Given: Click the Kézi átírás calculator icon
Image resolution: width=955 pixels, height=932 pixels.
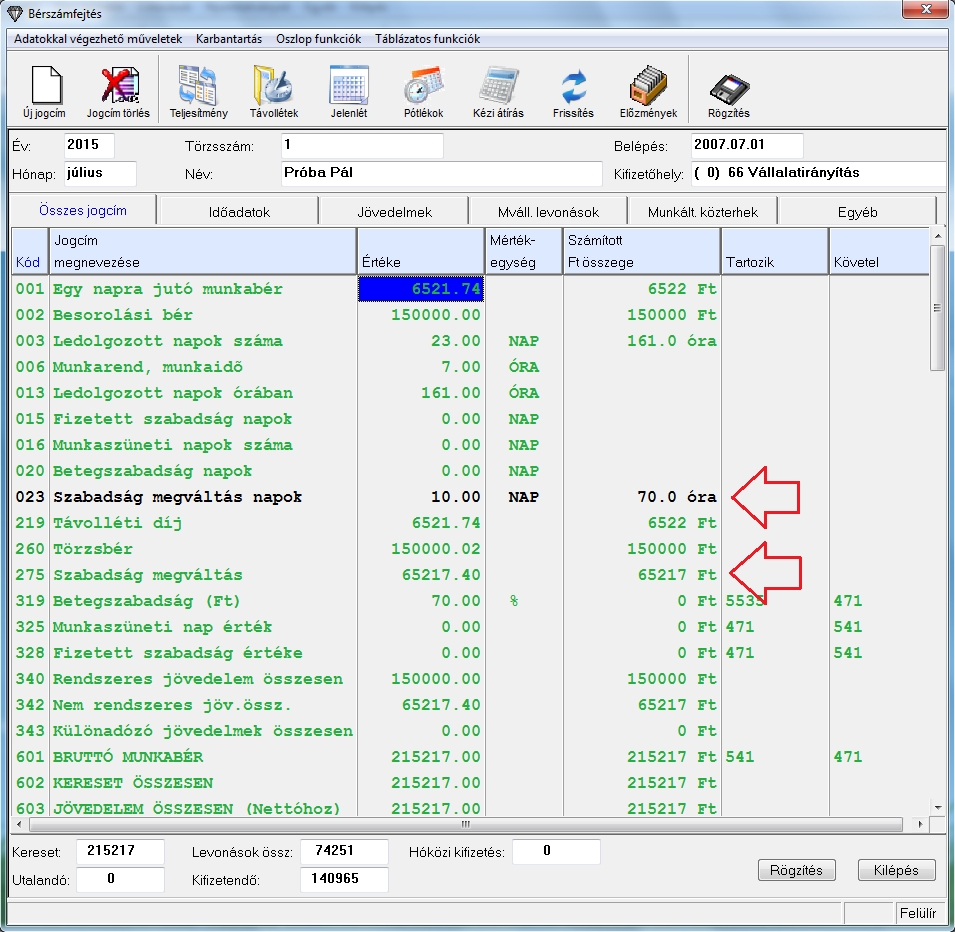Looking at the screenshot, I should click(498, 86).
